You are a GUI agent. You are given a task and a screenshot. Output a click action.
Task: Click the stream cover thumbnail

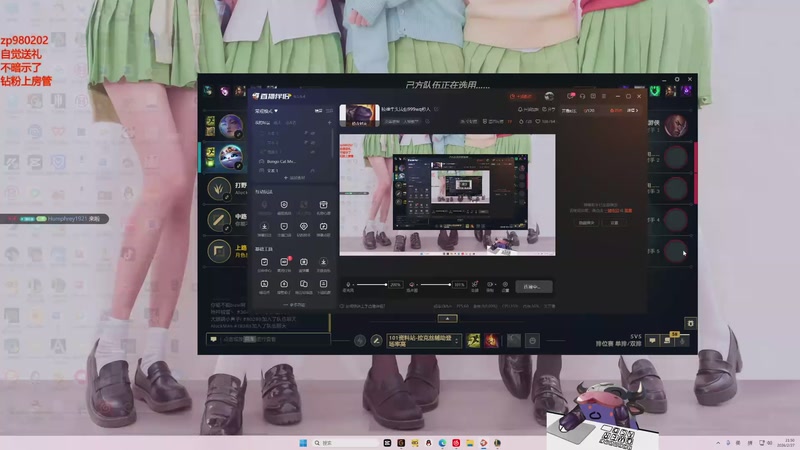359,115
